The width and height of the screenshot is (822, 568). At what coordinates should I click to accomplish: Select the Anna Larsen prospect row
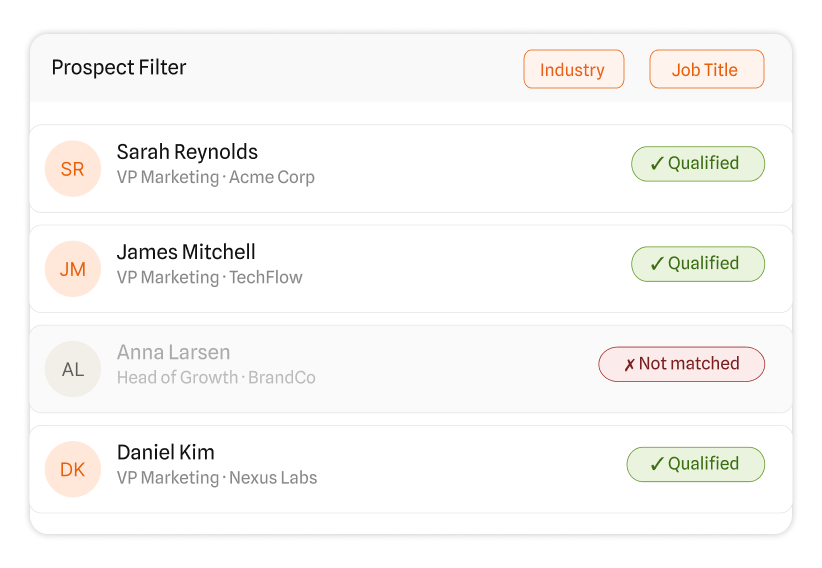(x=450, y=369)
